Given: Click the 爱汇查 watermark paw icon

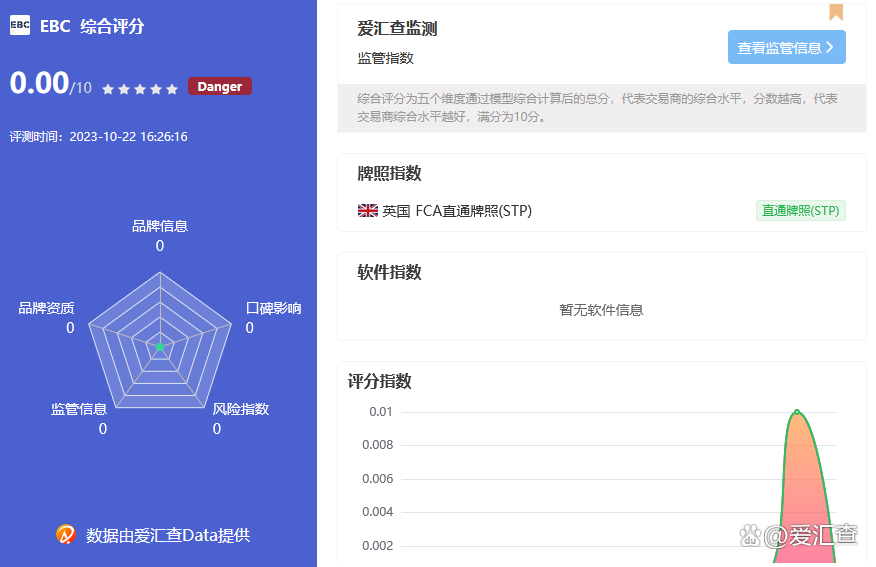Looking at the screenshot, I should pos(750,536).
